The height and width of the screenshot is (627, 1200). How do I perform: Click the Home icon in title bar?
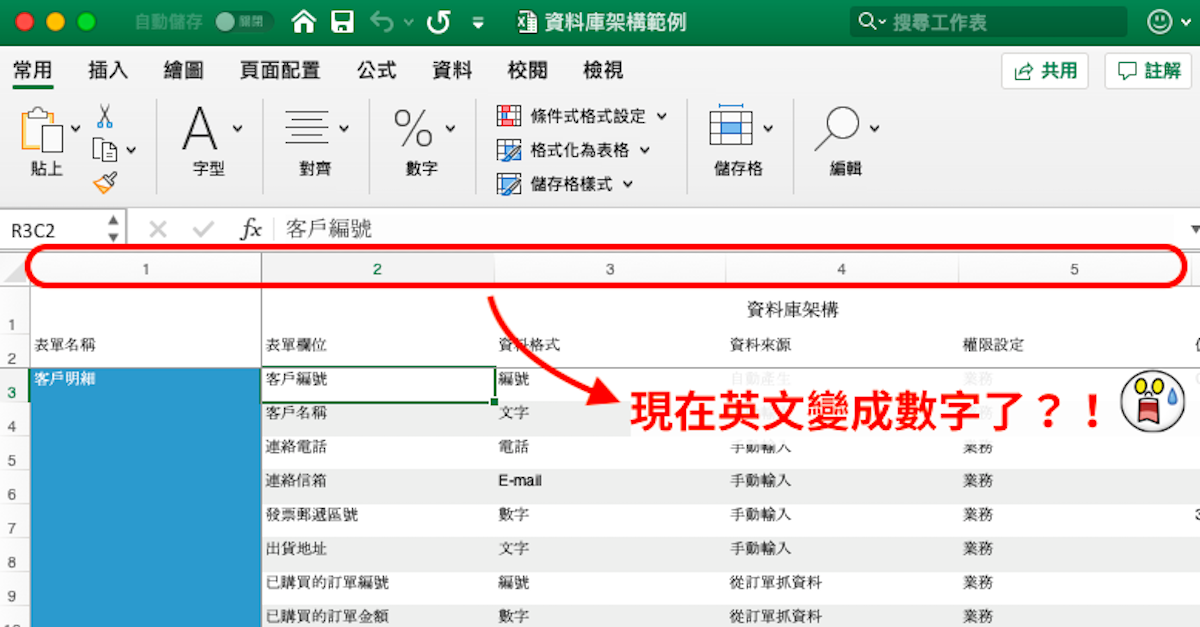303,21
